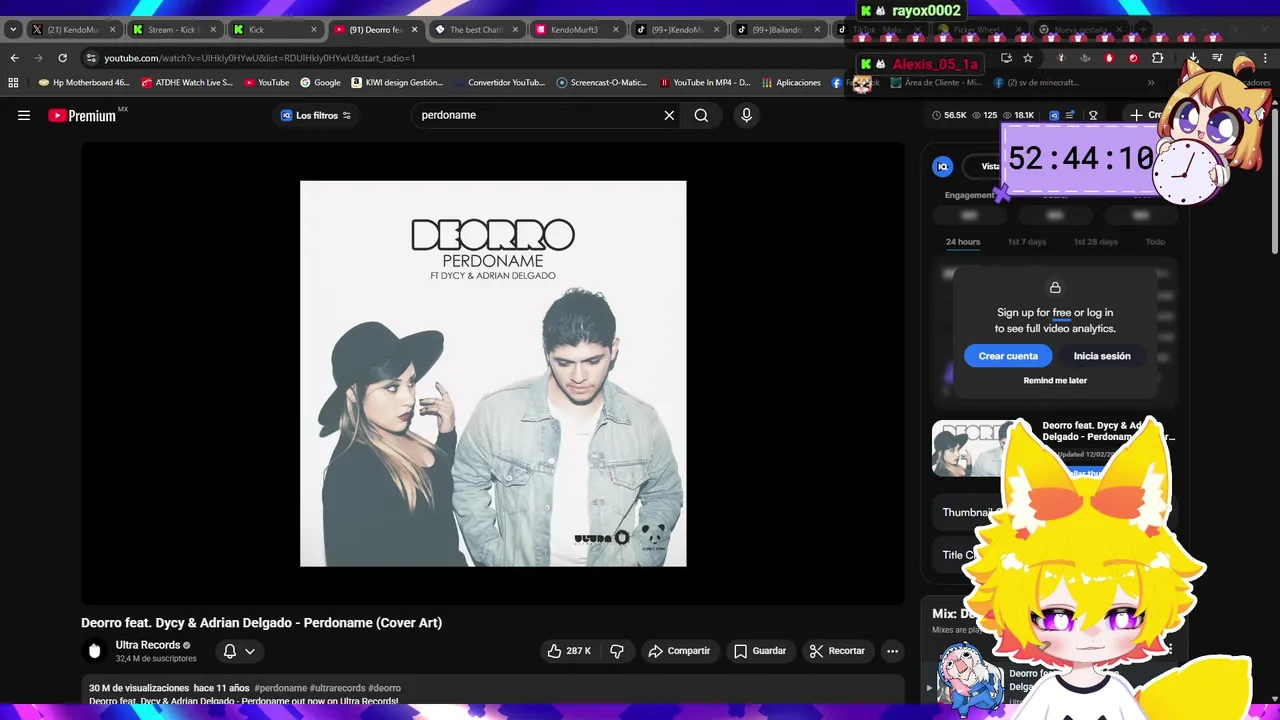
Task: Switch to the '(21) KendoMu' X tab
Action: (x=73, y=30)
